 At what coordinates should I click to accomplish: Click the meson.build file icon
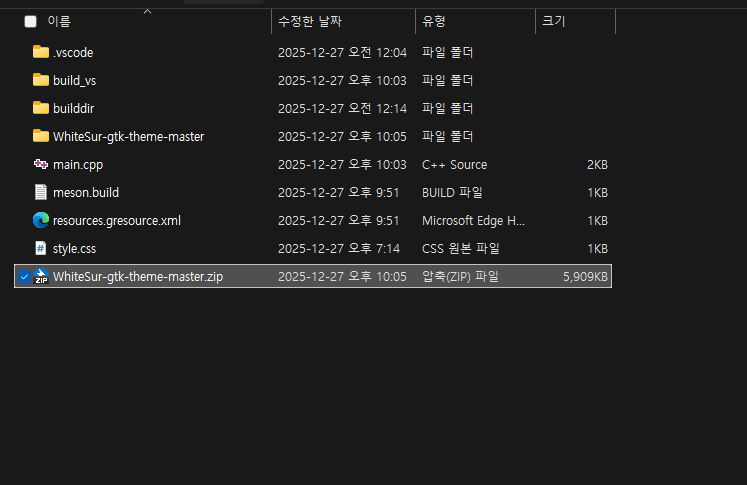(40, 192)
